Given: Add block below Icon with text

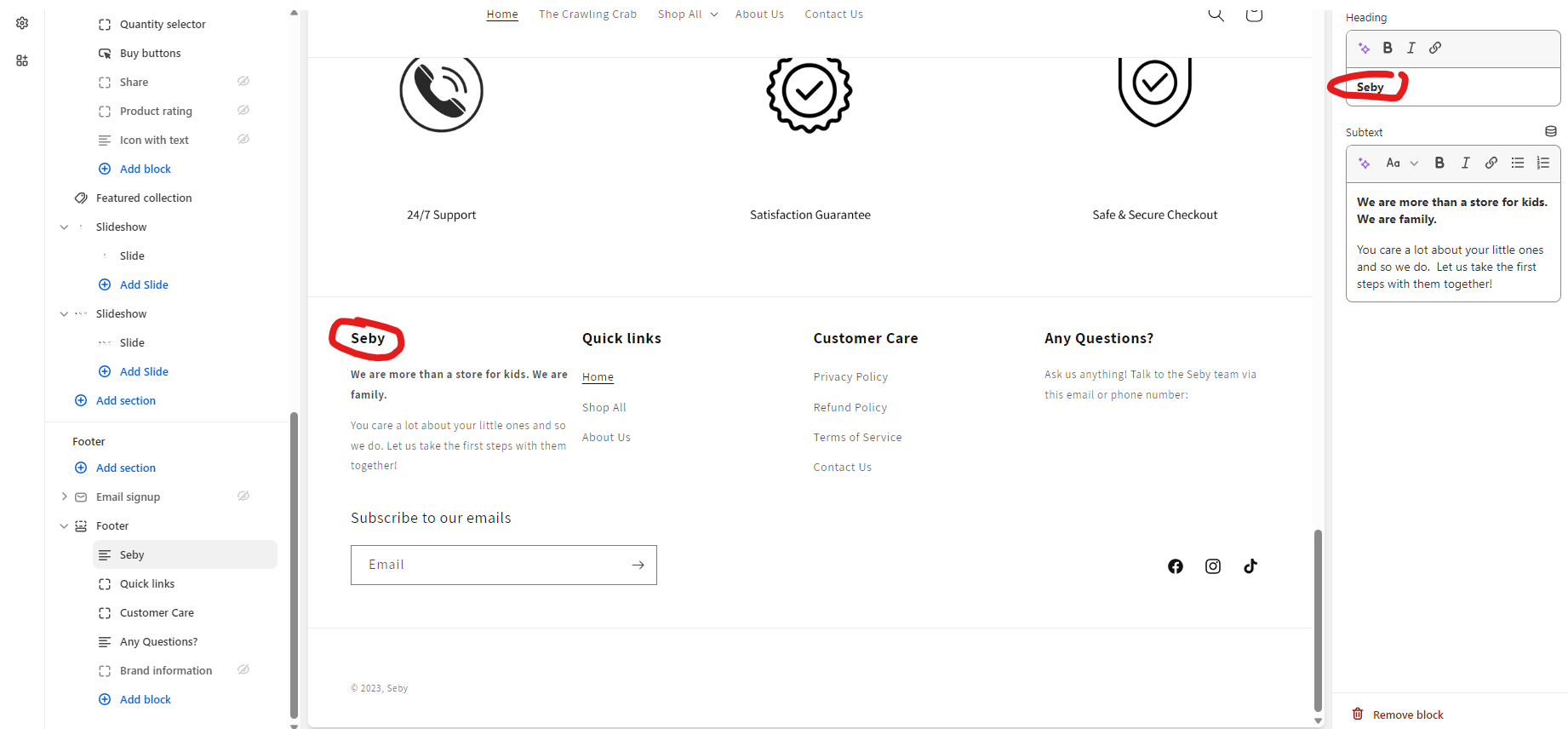Looking at the screenshot, I should [x=134, y=169].
